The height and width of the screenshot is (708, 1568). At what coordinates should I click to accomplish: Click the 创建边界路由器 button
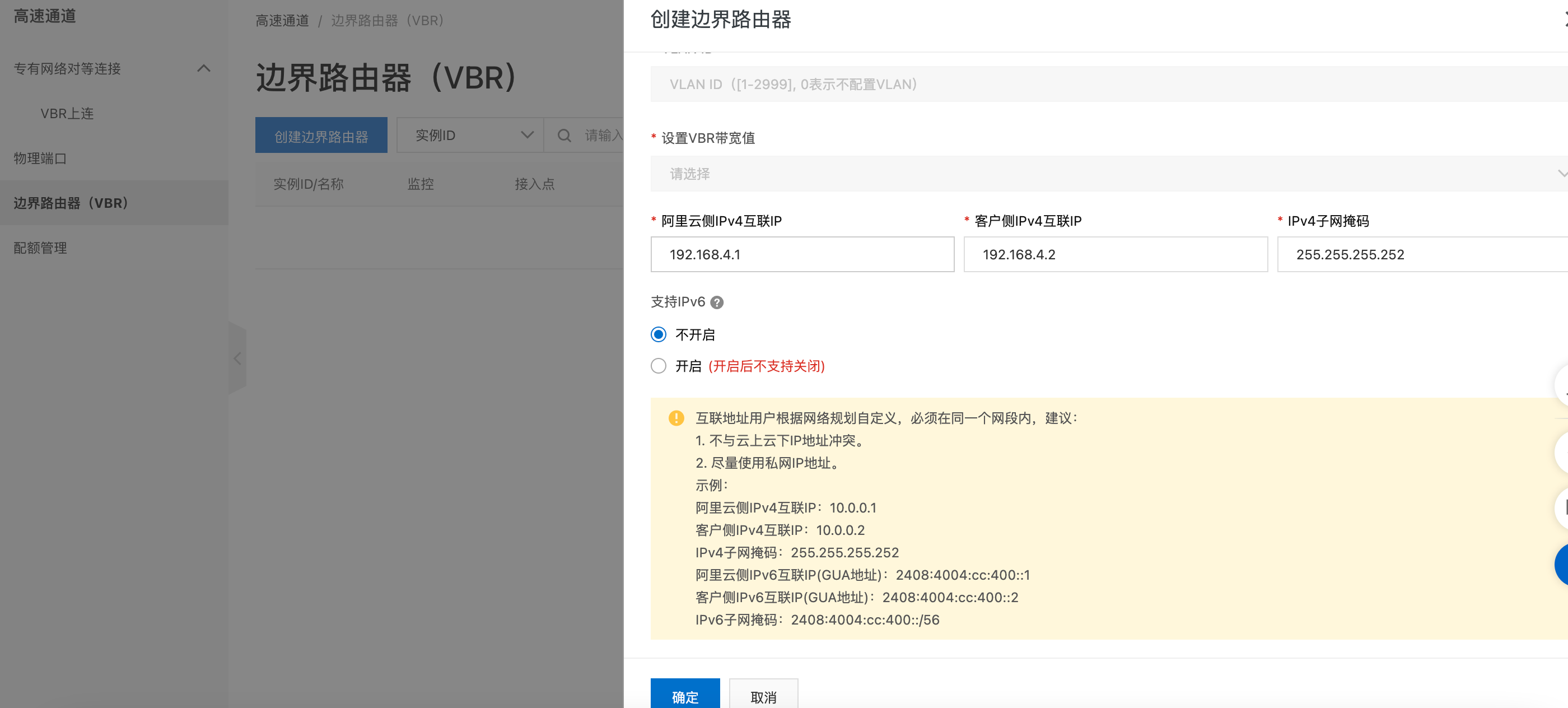[x=321, y=135]
